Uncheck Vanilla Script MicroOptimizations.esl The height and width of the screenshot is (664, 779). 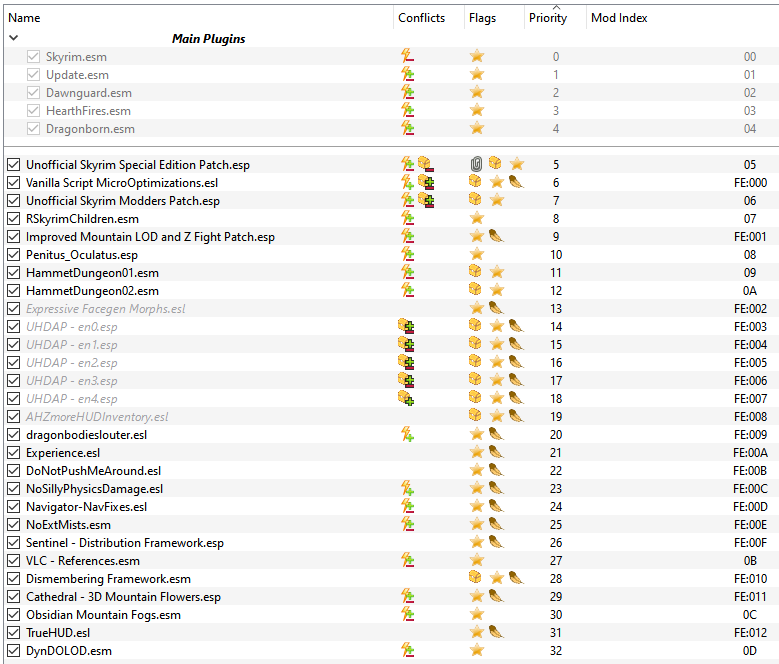pos(14,183)
